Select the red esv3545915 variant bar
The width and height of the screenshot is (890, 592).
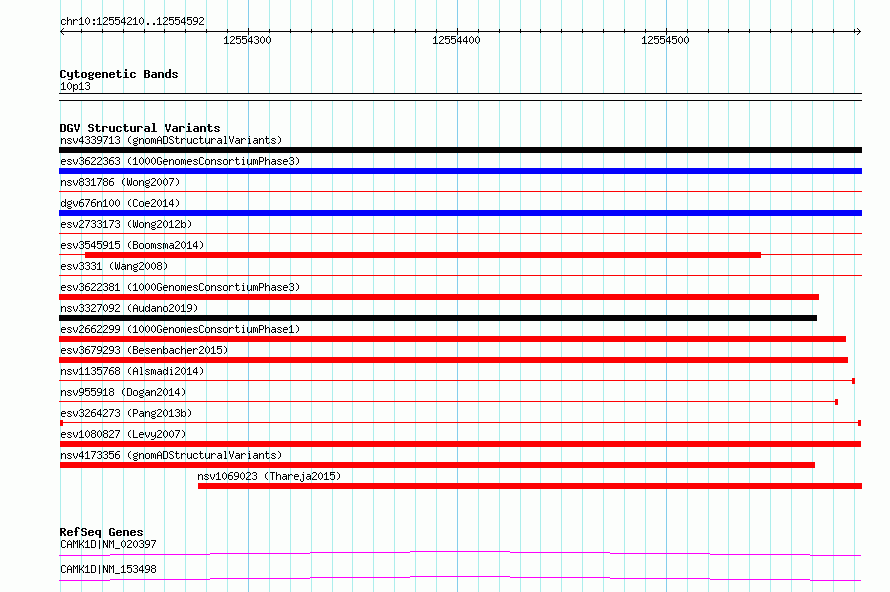point(423,255)
